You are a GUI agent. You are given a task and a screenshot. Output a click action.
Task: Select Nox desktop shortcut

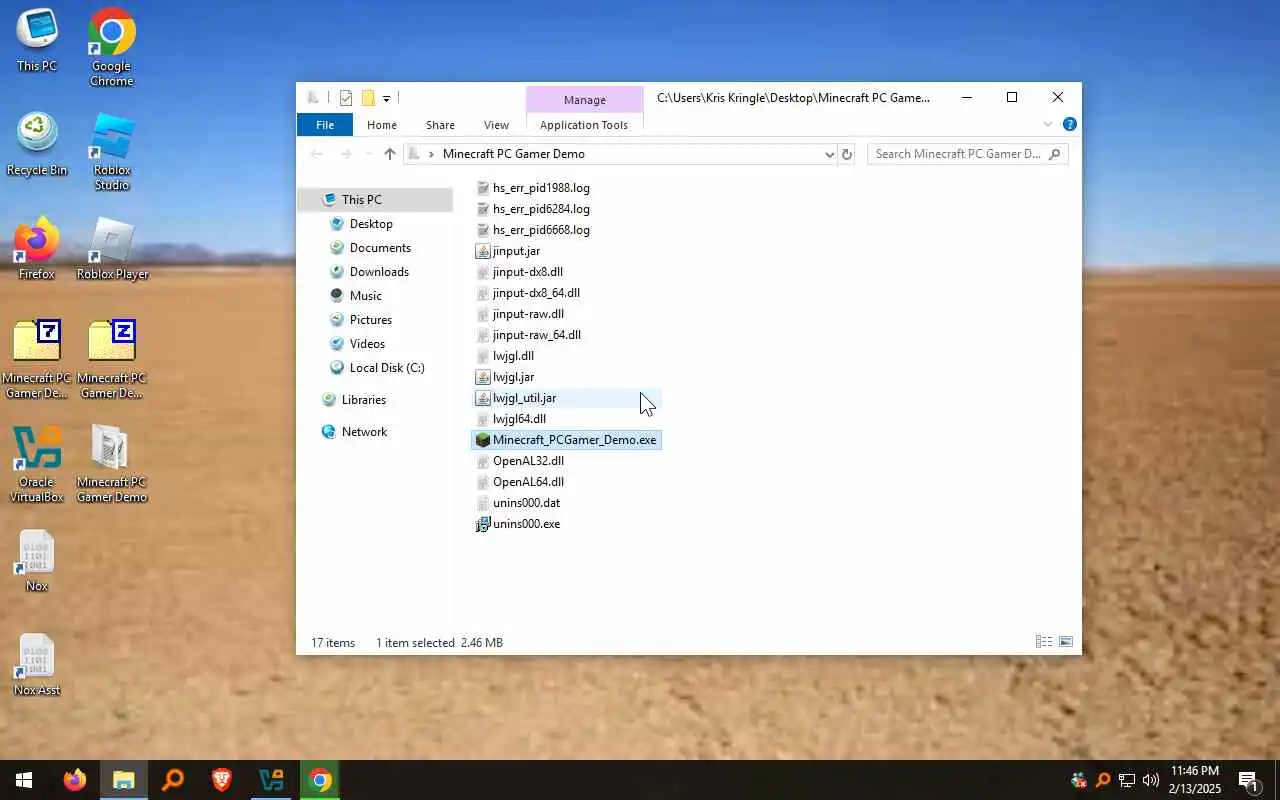coord(37,561)
